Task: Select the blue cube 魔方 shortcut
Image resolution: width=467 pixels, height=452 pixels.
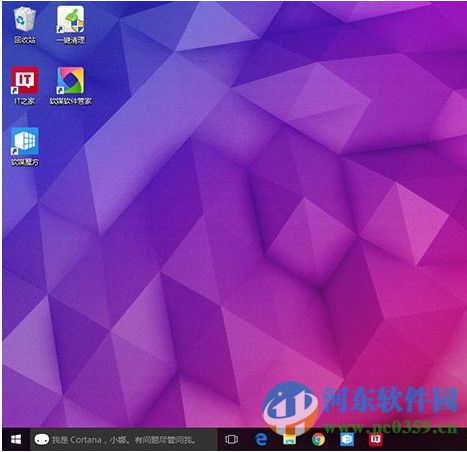Action: pyautogui.click(x=25, y=147)
